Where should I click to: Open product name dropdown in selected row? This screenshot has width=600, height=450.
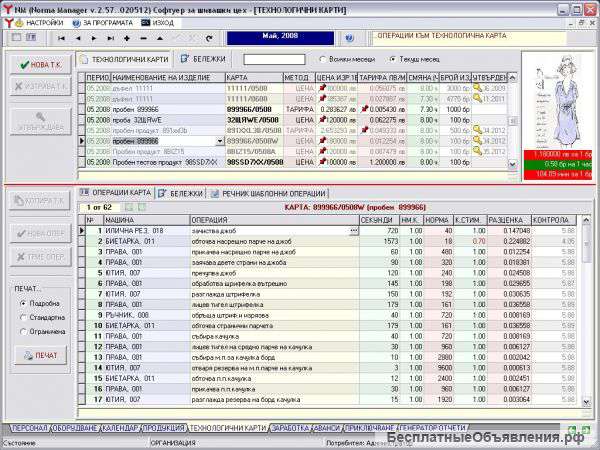coord(220,141)
